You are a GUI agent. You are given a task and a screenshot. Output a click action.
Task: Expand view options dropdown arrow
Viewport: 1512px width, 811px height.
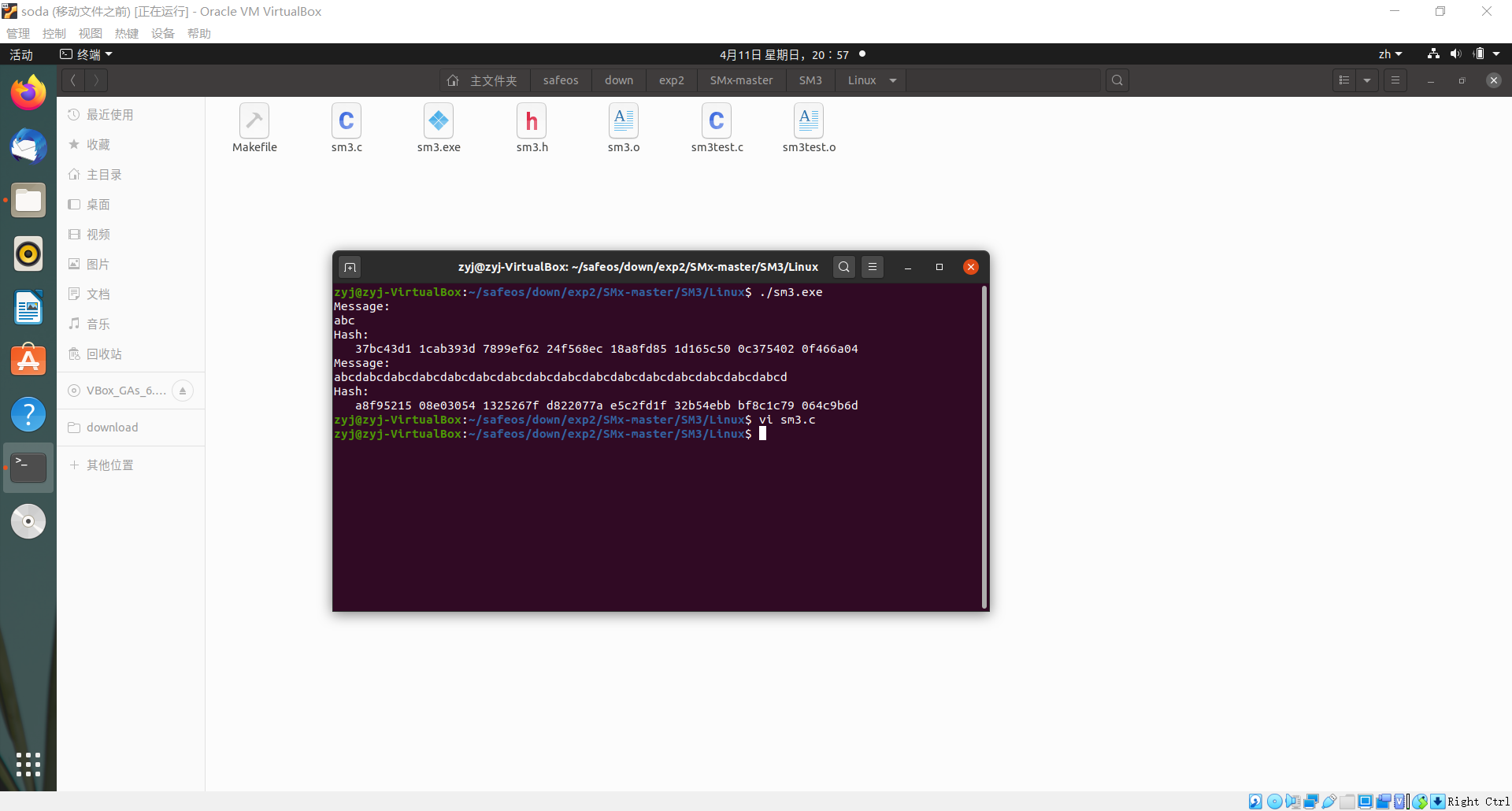1367,80
